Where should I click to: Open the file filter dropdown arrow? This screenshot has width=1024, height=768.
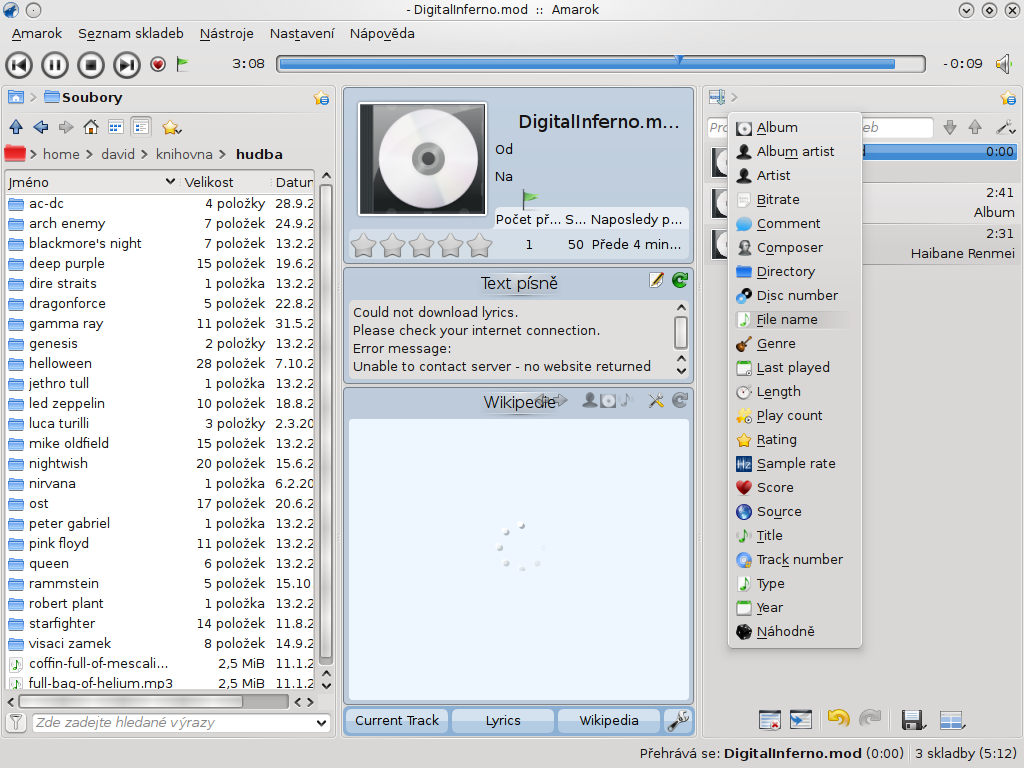point(321,722)
